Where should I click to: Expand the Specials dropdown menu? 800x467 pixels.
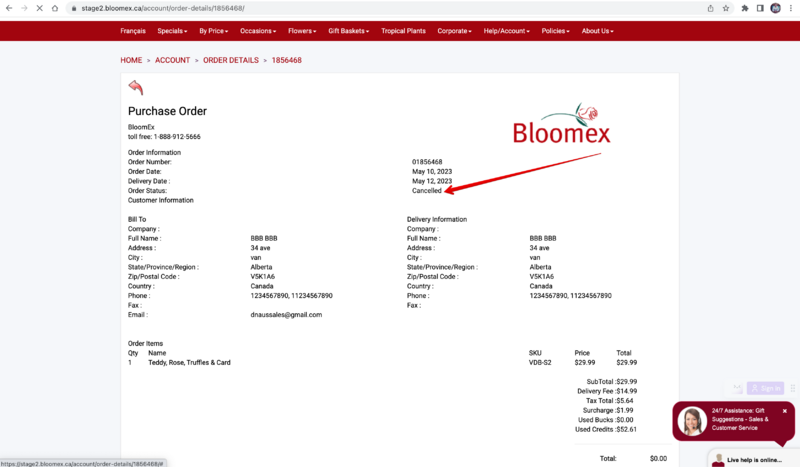tap(172, 31)
